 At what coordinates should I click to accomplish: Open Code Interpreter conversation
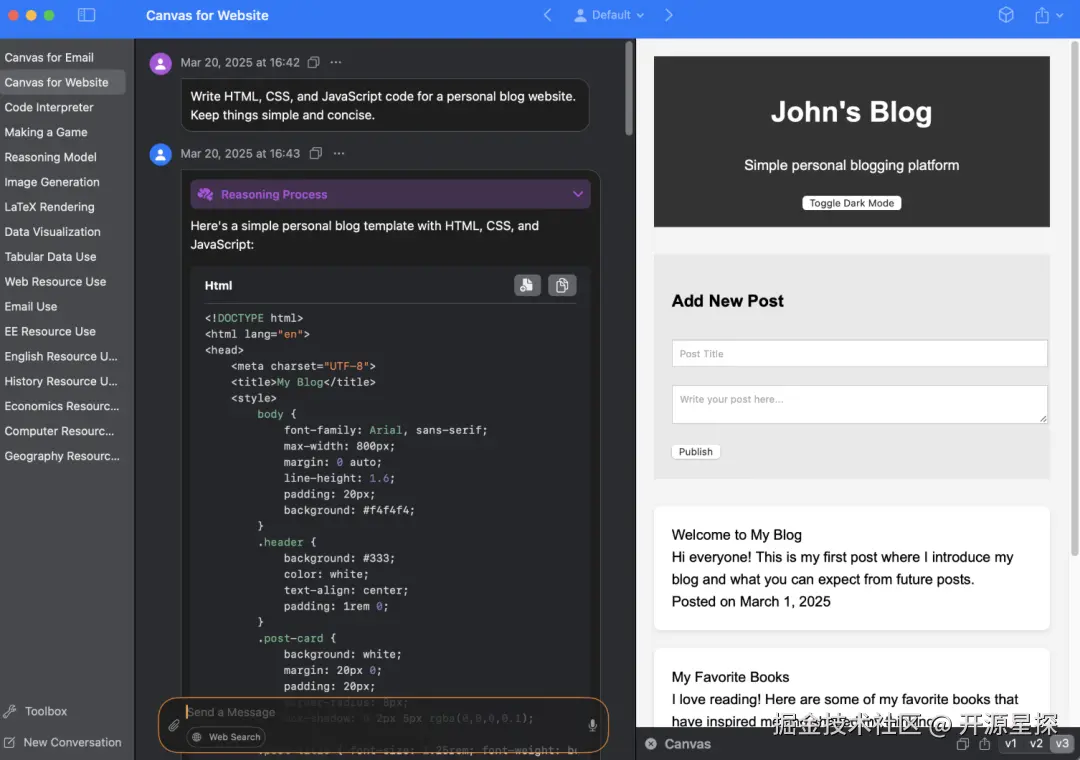[63, 107]
